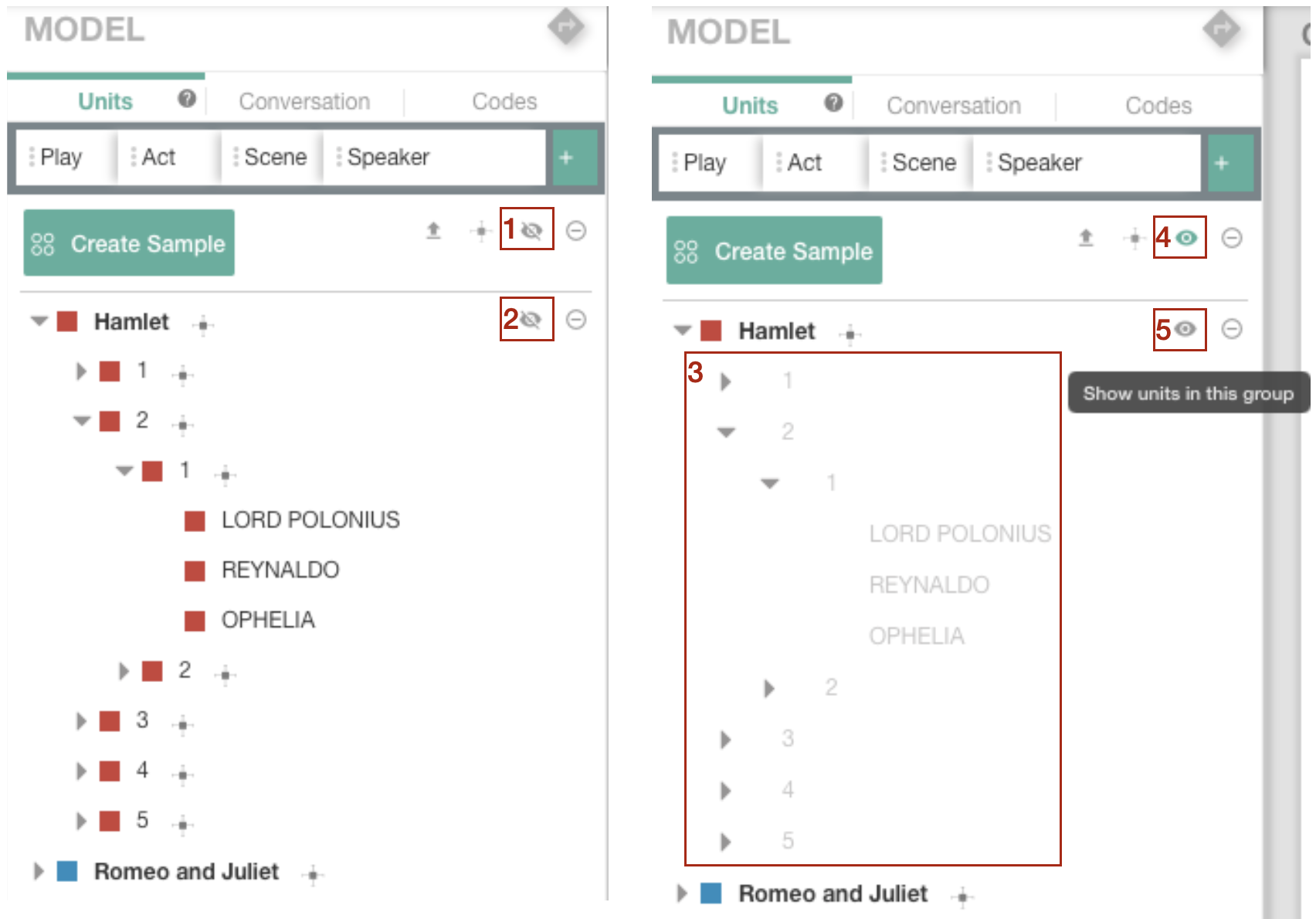Click red color swatch beside OPHELIA
The width and height of the screenshot is (1316, 919).
pos(195,620)
